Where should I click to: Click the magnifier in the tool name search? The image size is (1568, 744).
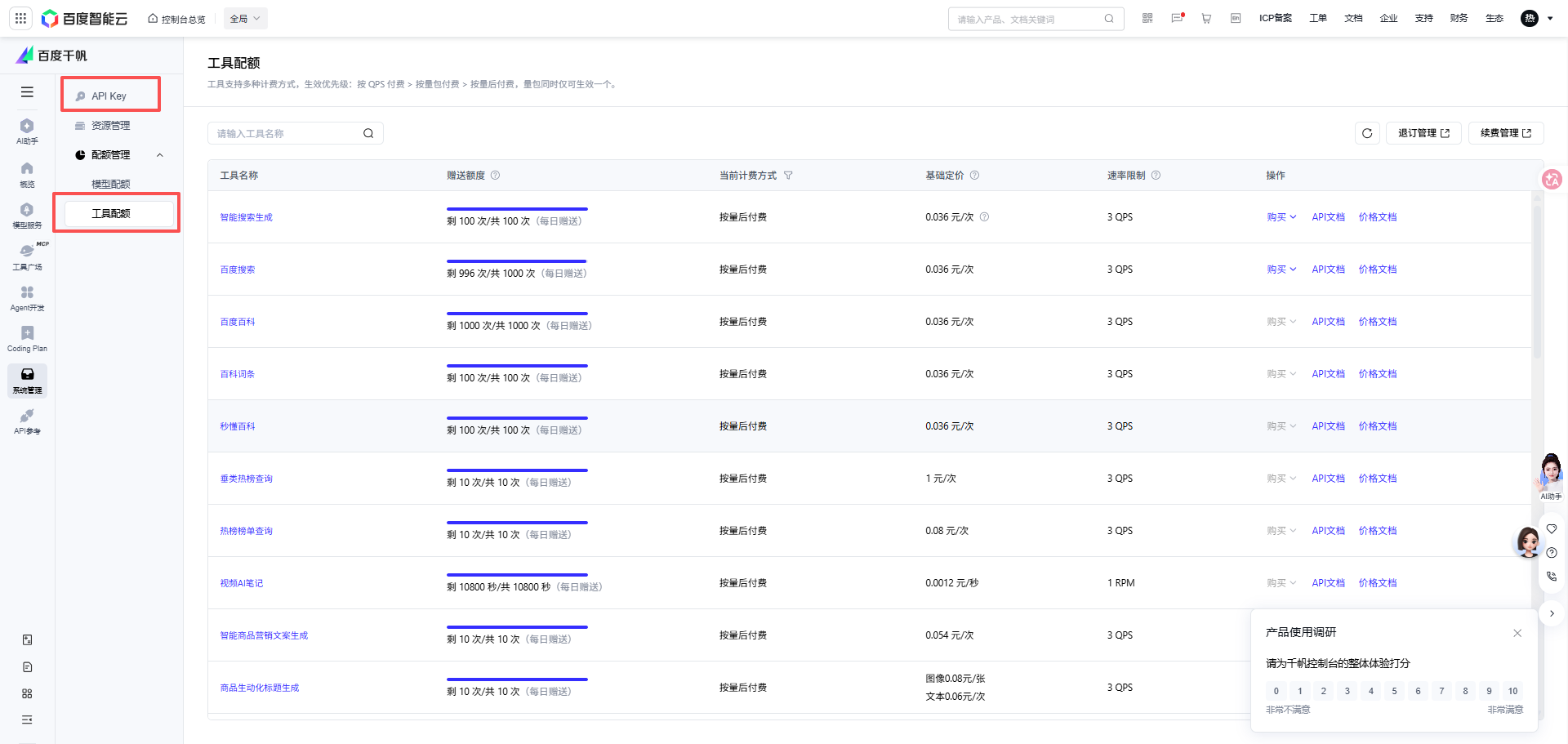point(368,133)
